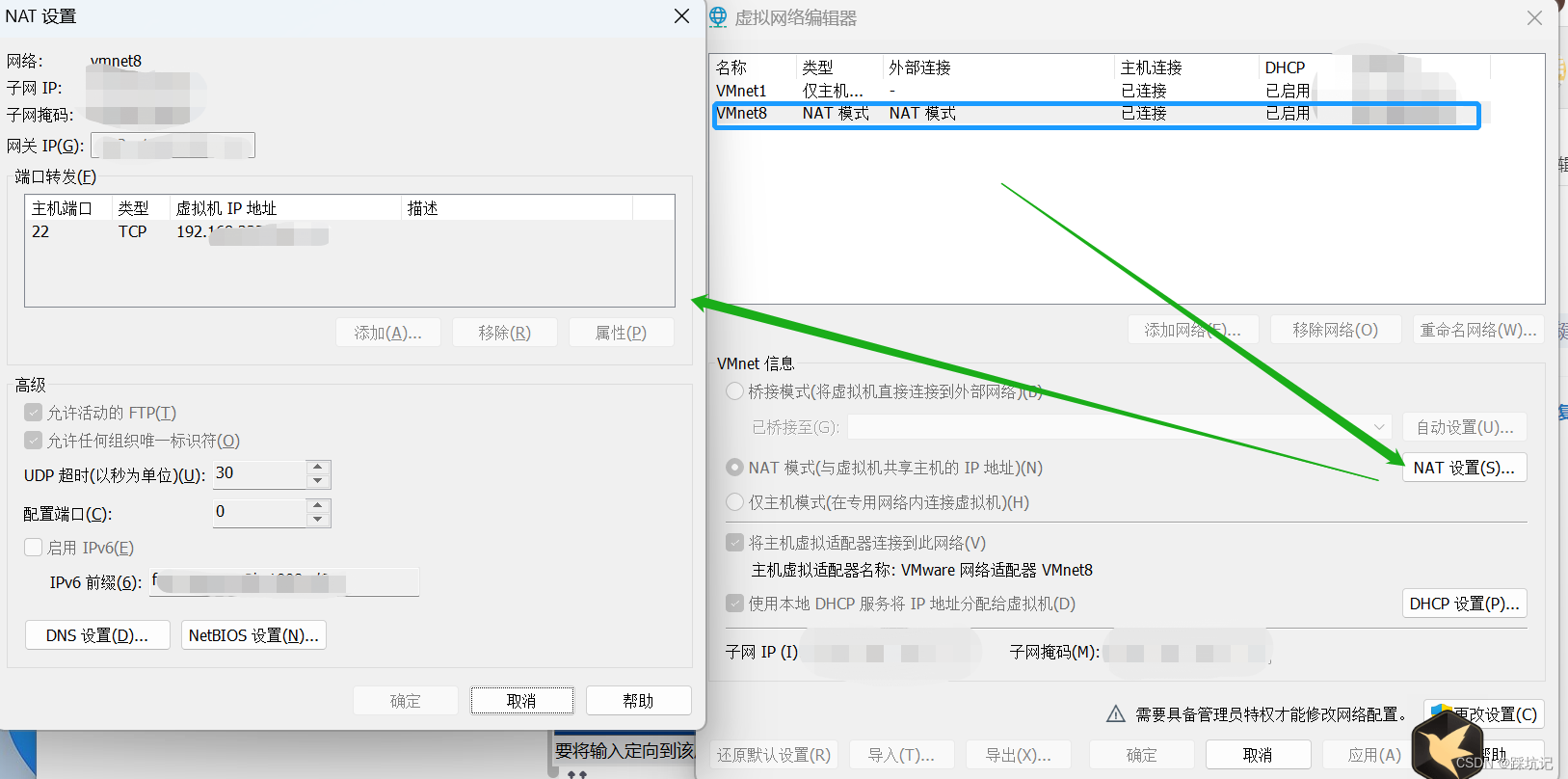Click the IPv6 前缀 input field
Viewport: 1568px width, 779px height.
pos(284,582)
